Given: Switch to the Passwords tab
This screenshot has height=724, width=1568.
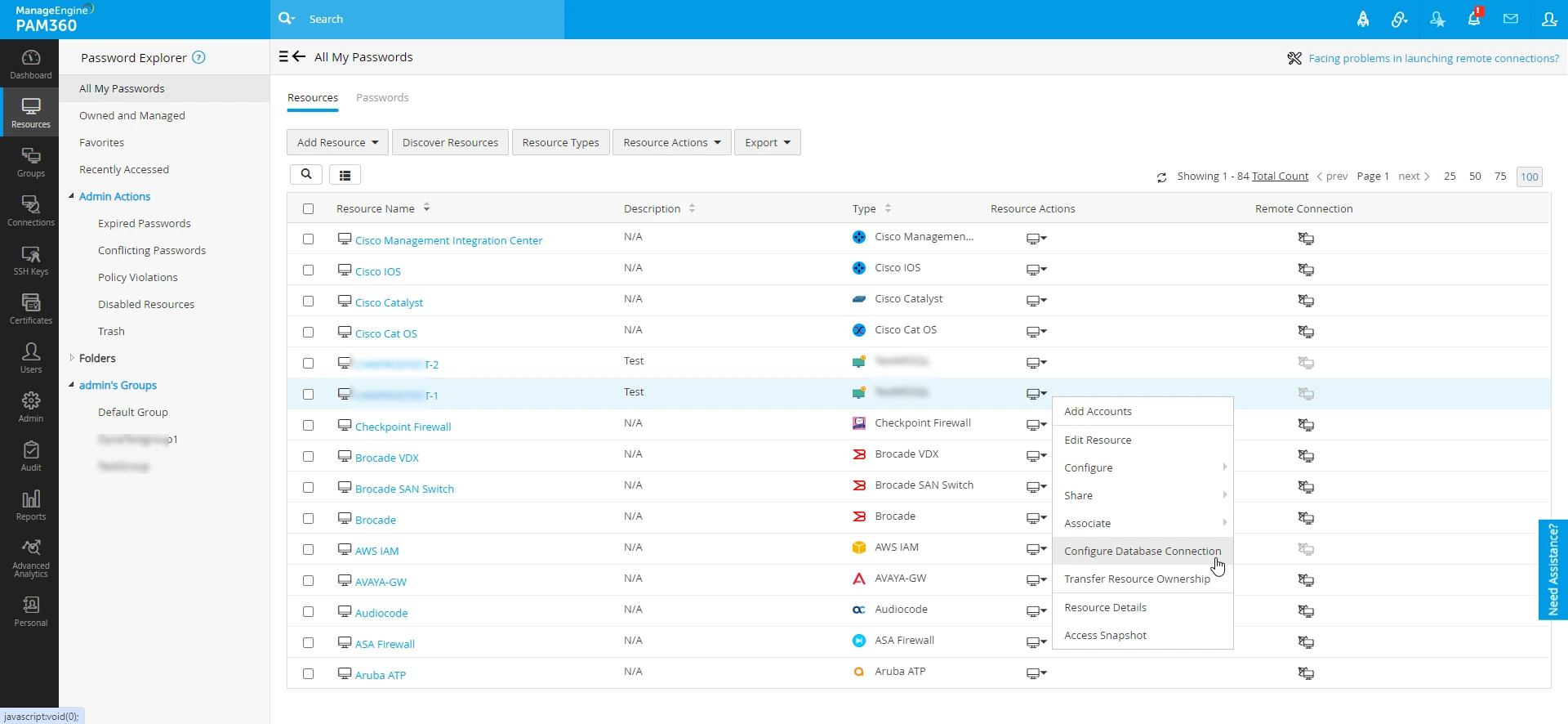Looking at the screenshot, I should [382, 98].
